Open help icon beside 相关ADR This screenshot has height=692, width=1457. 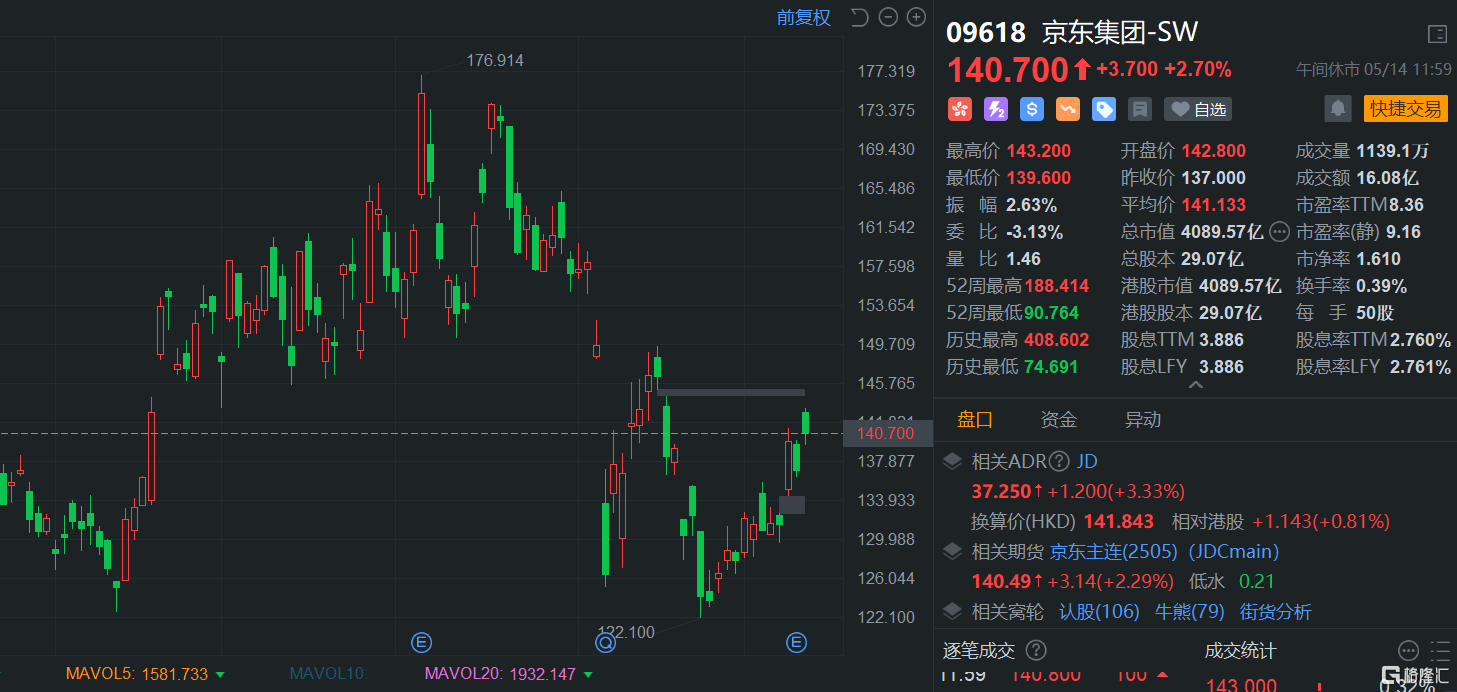[x=1058, y=462]
